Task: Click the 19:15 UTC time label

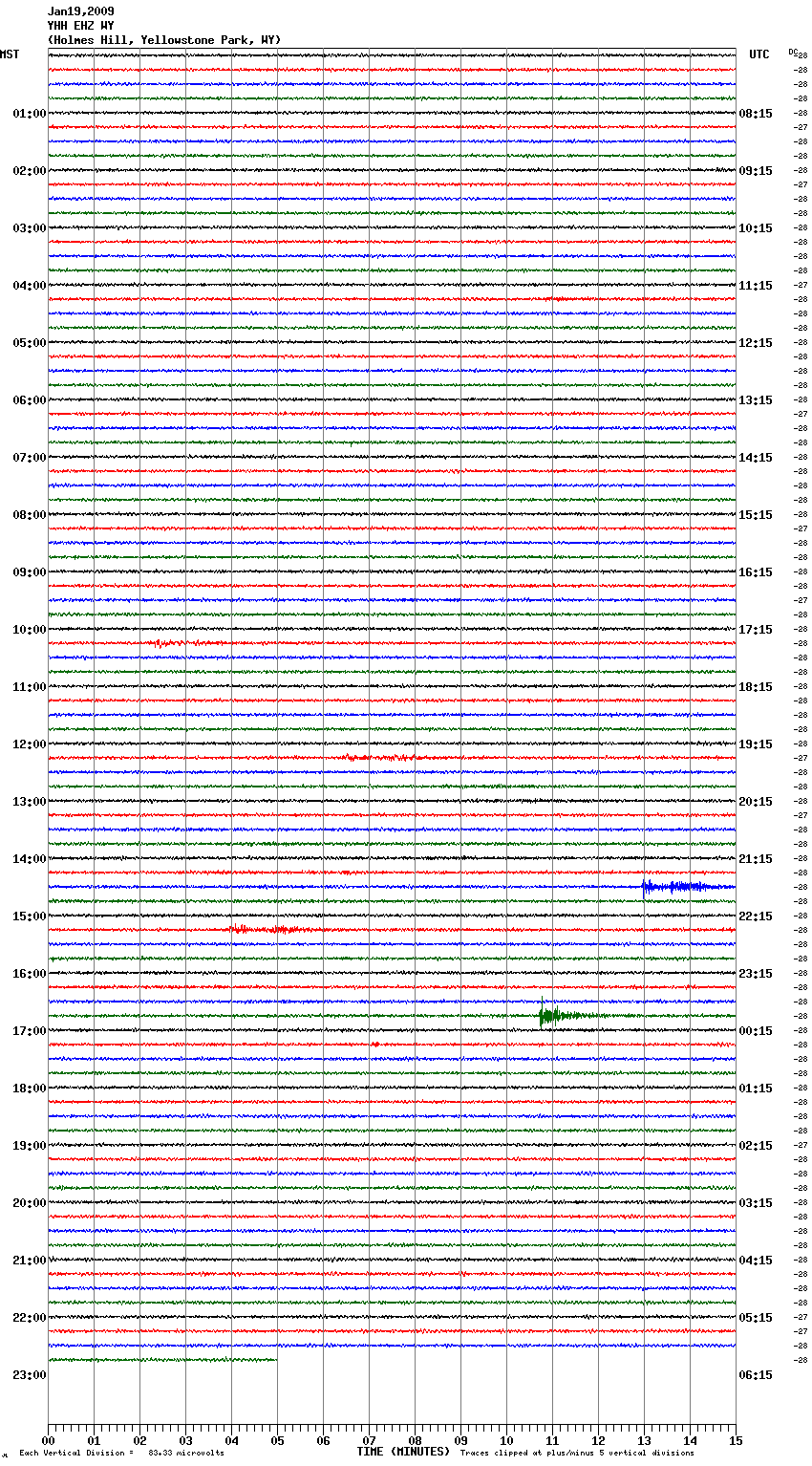Action: coord(756,744)
